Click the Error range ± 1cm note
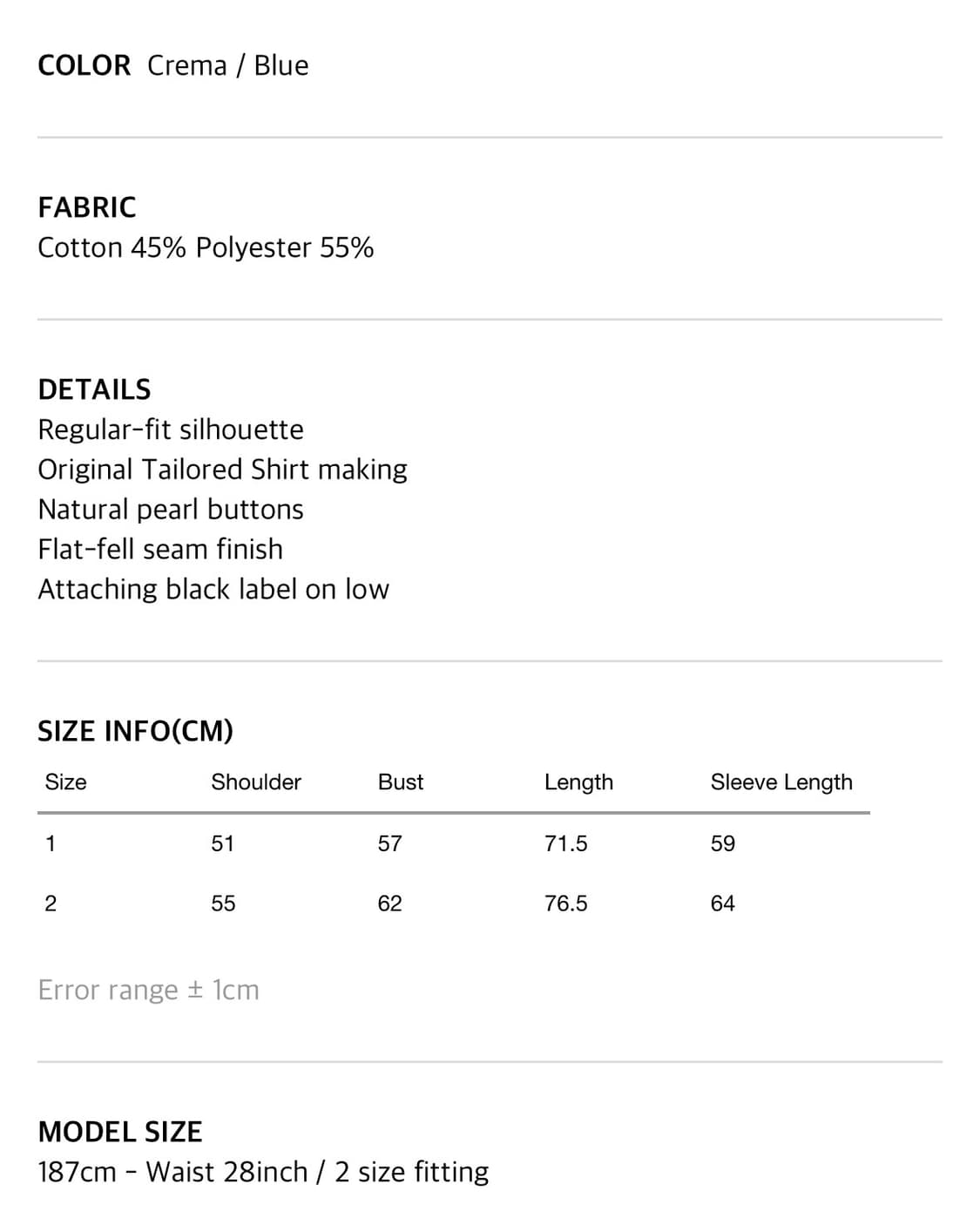 click(149, 991)
